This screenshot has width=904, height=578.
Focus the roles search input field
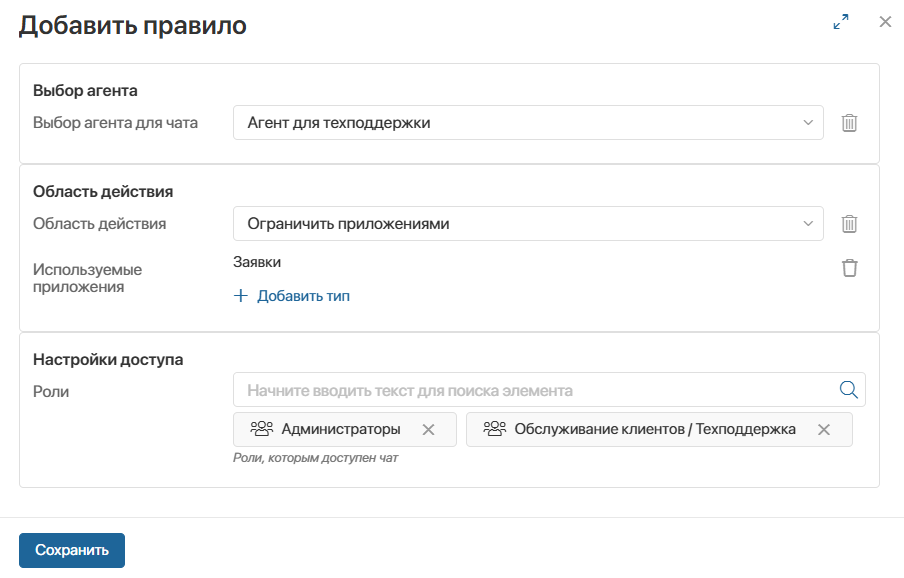click(x=530, y=390)
